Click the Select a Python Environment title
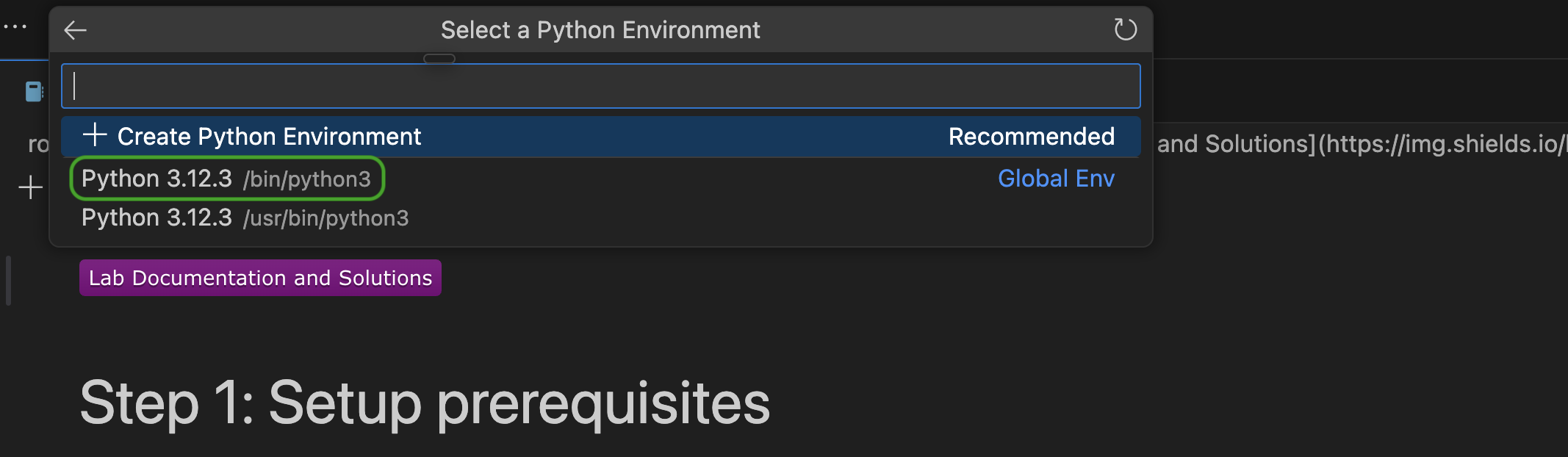This screenshot has width=1568, height=457. click(x=600, y=30)
